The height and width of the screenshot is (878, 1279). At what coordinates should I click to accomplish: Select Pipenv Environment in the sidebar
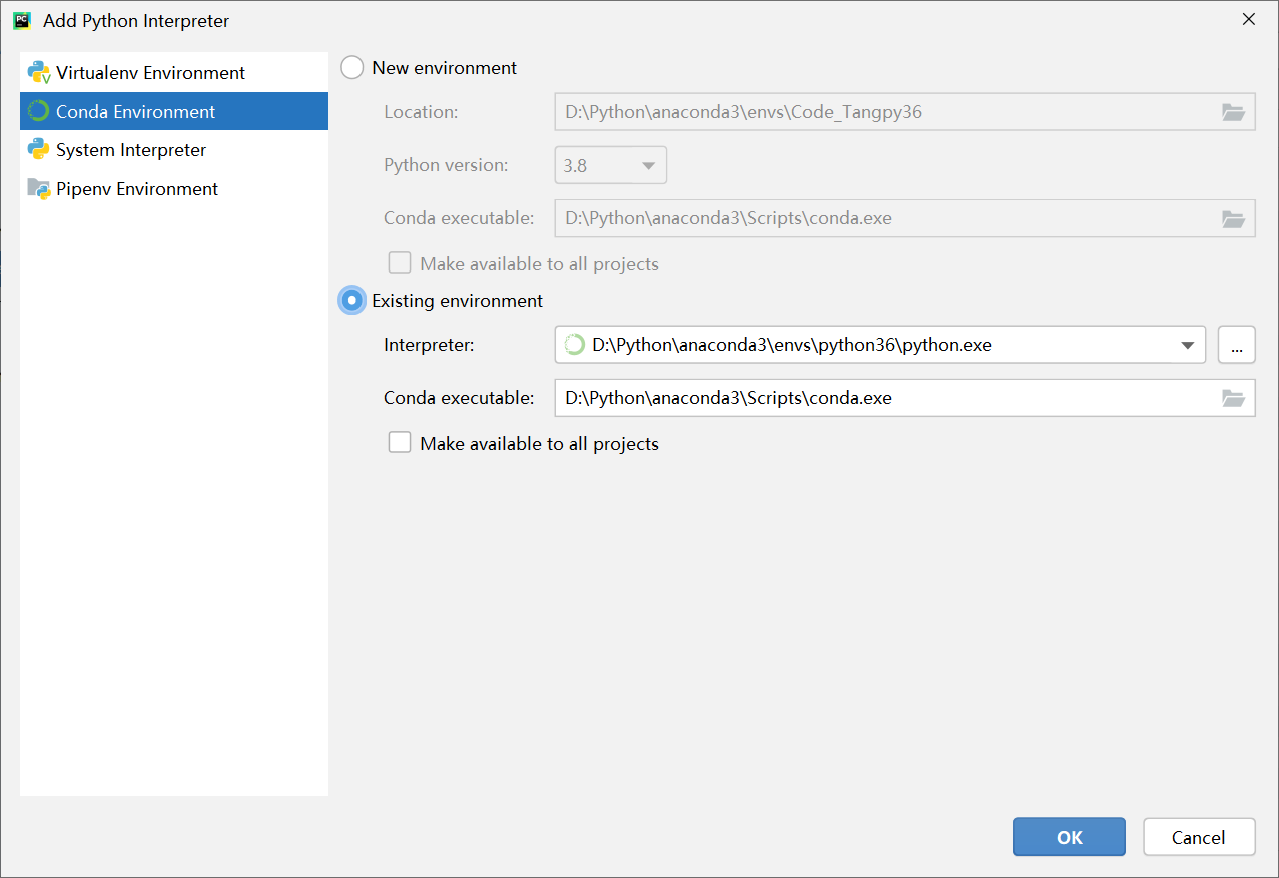[x=174, y=189]
